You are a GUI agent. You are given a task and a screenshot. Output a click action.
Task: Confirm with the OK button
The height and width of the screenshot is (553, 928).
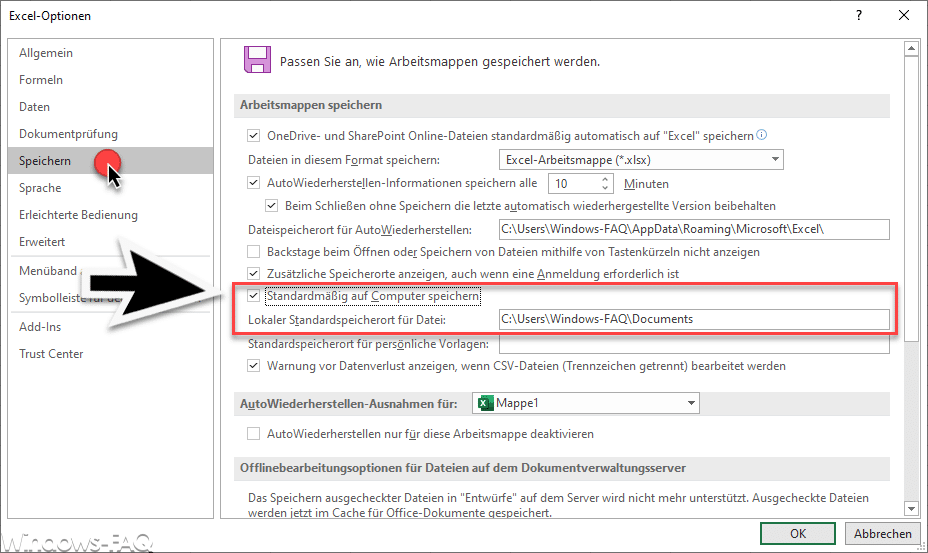click(798, 533)
